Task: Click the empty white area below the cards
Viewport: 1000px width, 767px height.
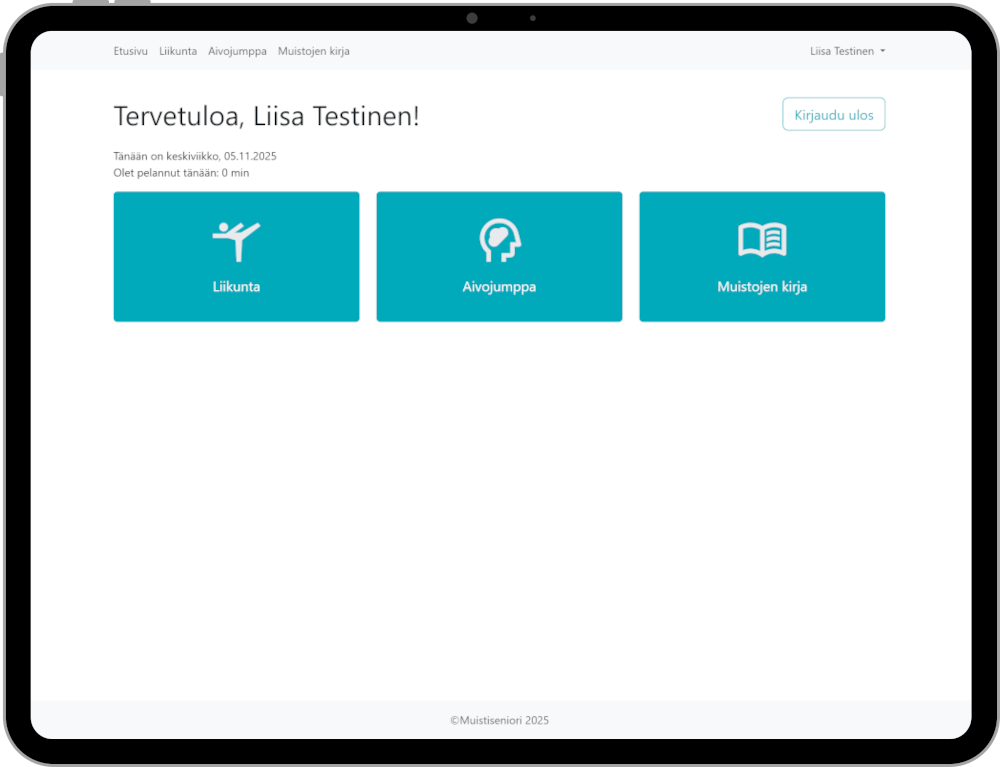Action: pos(500,500)
